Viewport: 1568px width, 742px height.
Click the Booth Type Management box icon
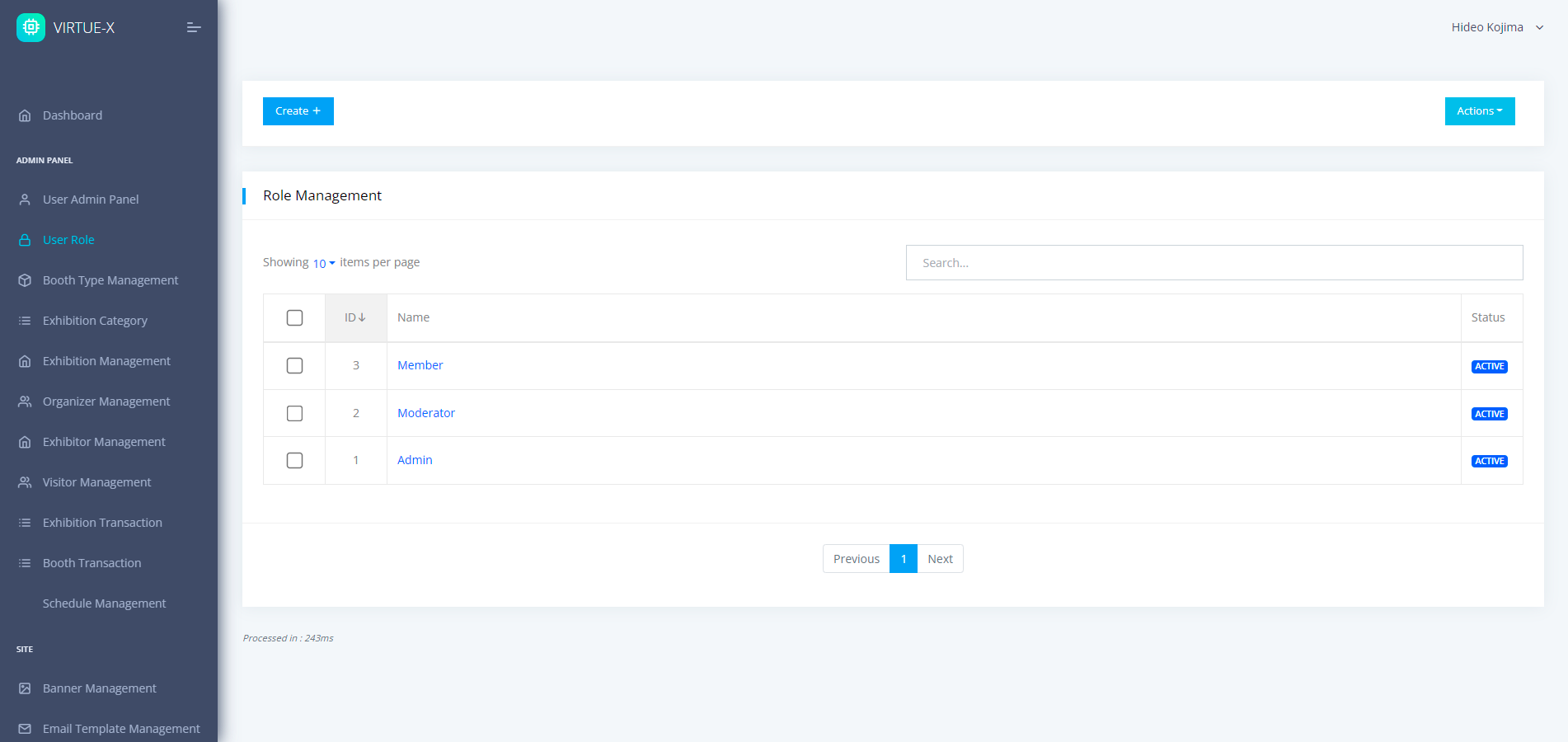tap(25, 280)
